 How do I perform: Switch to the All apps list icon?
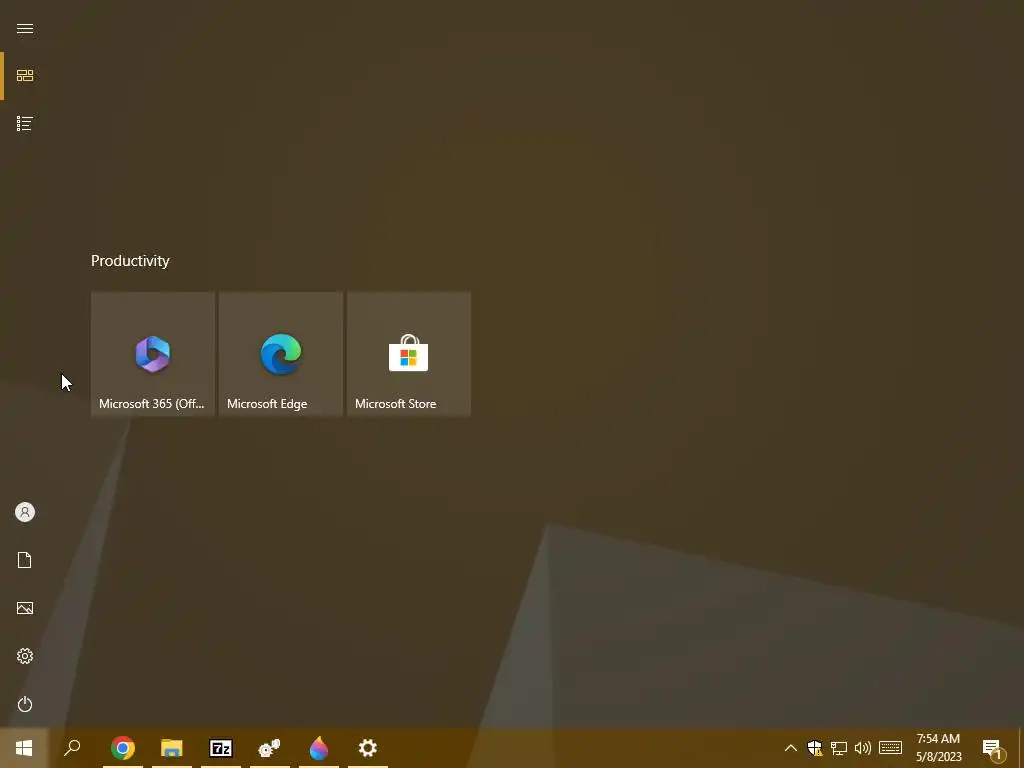pos(25,123)
